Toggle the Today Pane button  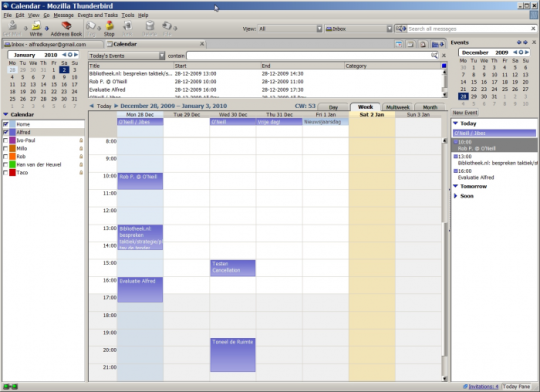[516, 386]
